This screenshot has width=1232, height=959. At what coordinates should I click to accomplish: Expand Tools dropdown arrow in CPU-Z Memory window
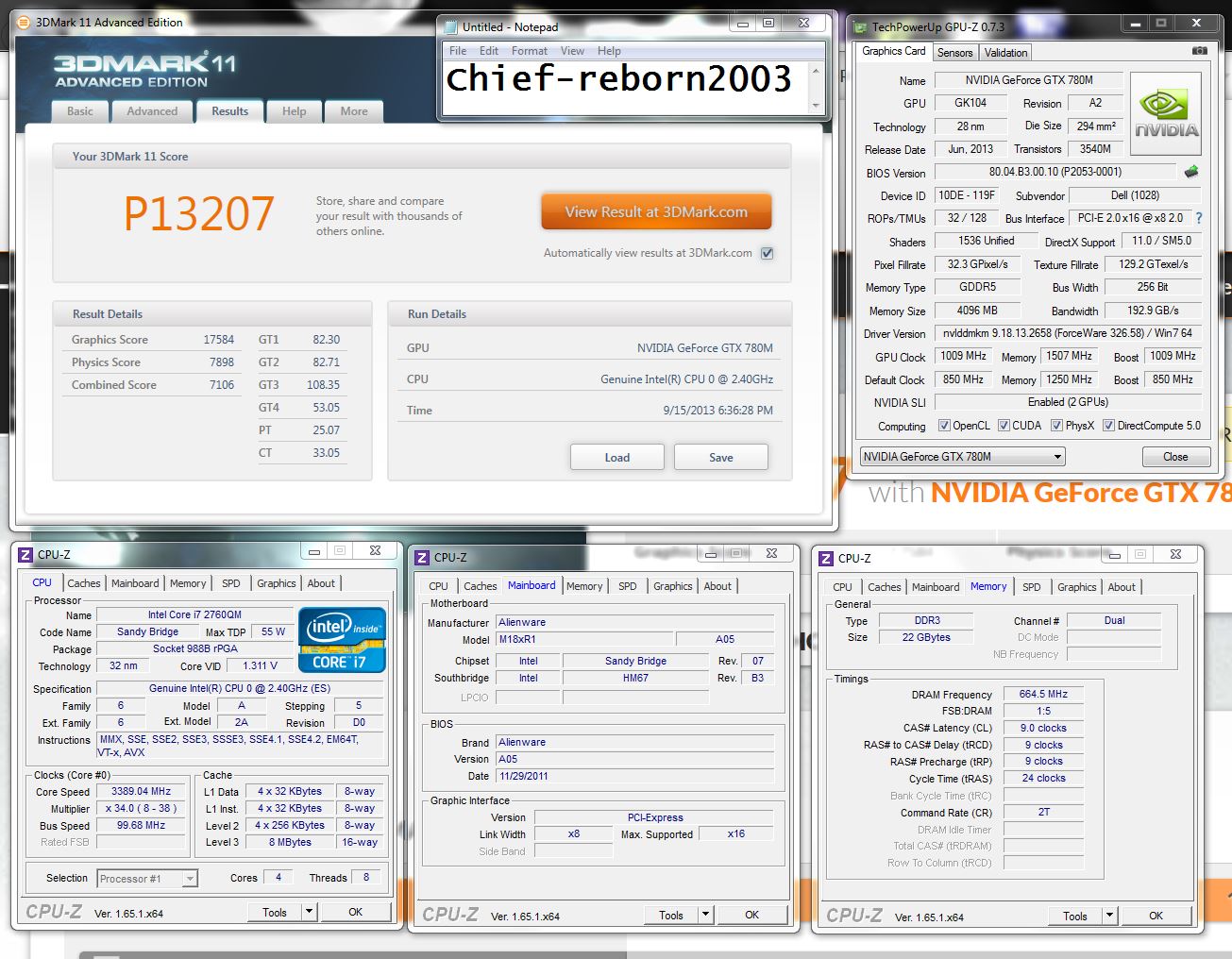point(1109,916)
